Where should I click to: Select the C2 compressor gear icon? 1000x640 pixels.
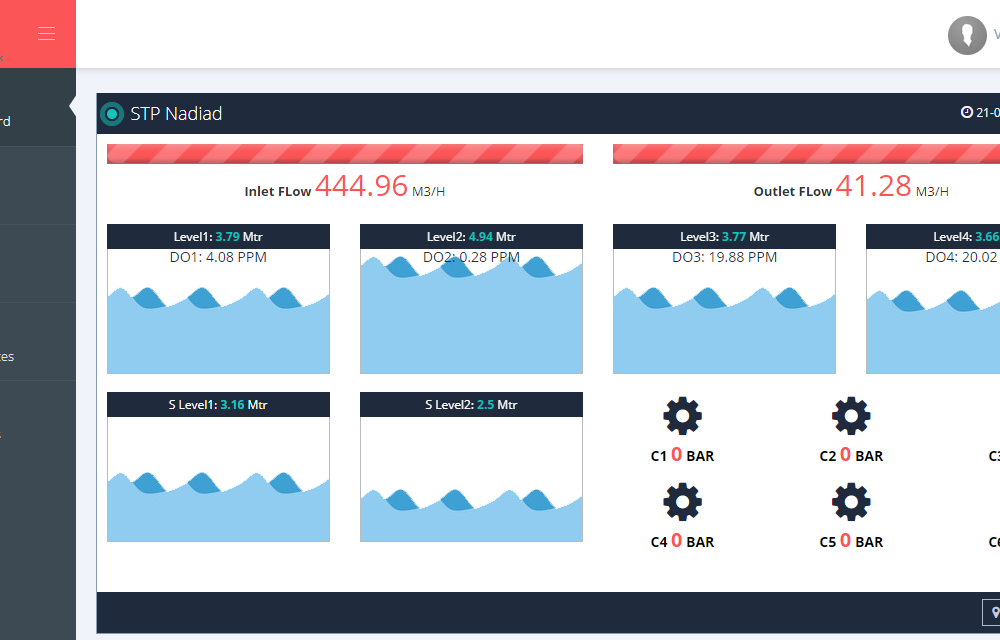pos(851,416)
